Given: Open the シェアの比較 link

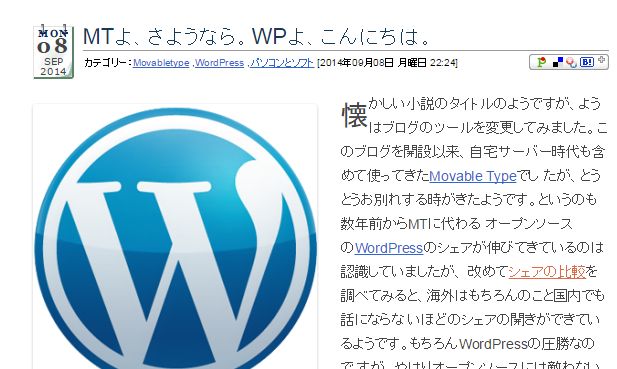Looking at the screenshot, I should point(547,271).
